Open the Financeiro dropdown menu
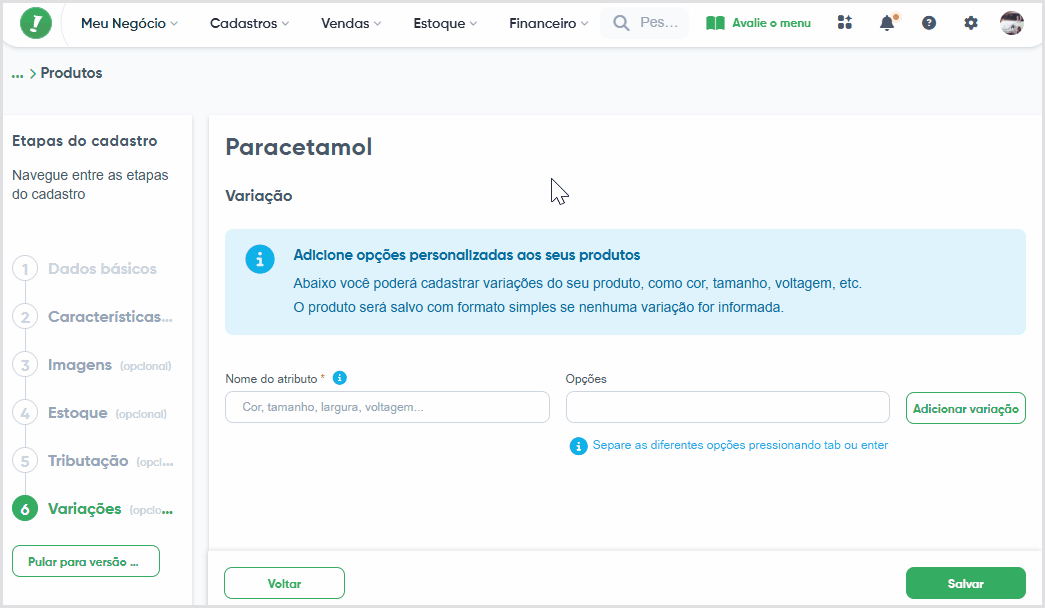Screen dimensions: 1045x608 pos(548,23)
